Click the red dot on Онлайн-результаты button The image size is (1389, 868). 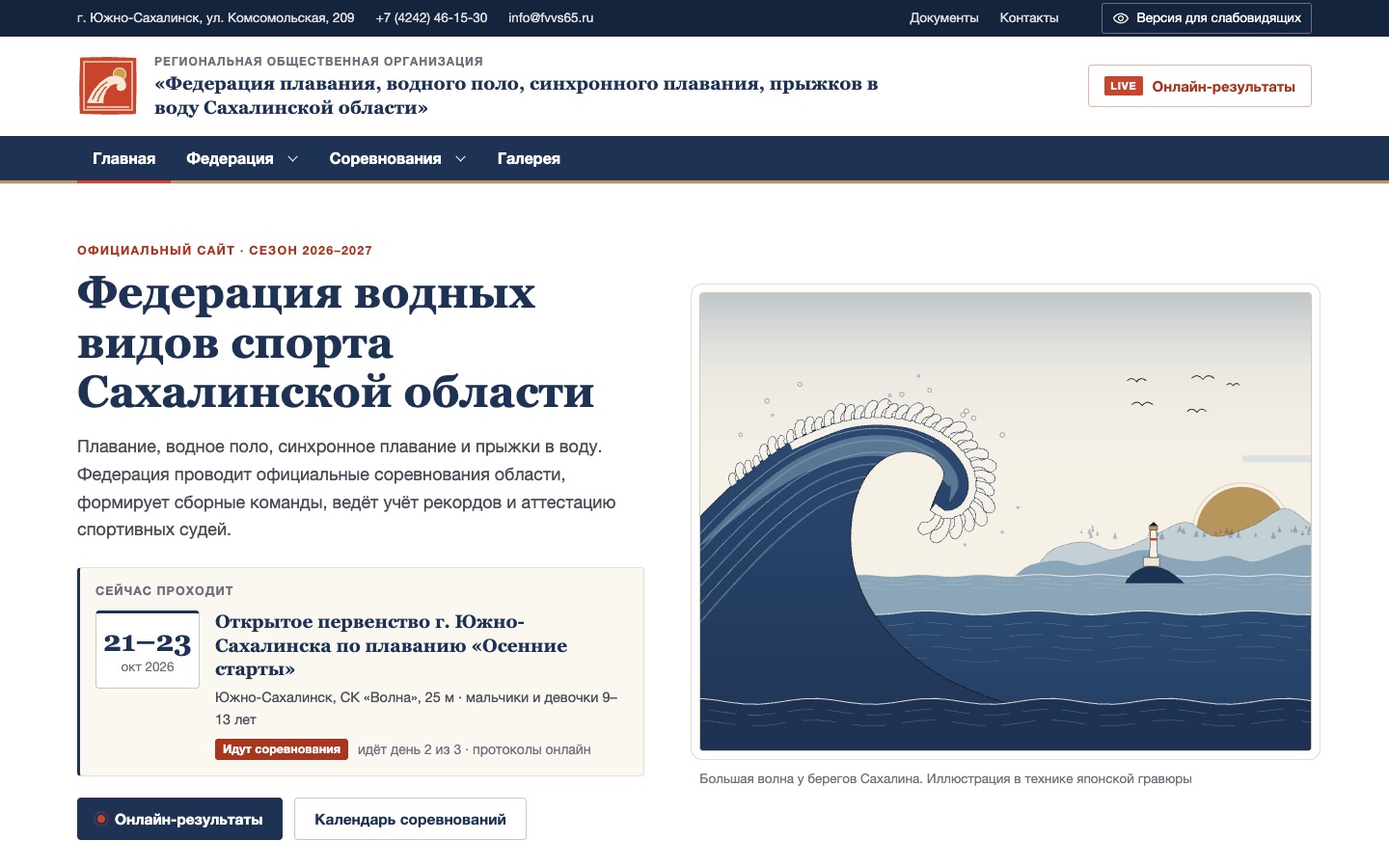point(100,819)
